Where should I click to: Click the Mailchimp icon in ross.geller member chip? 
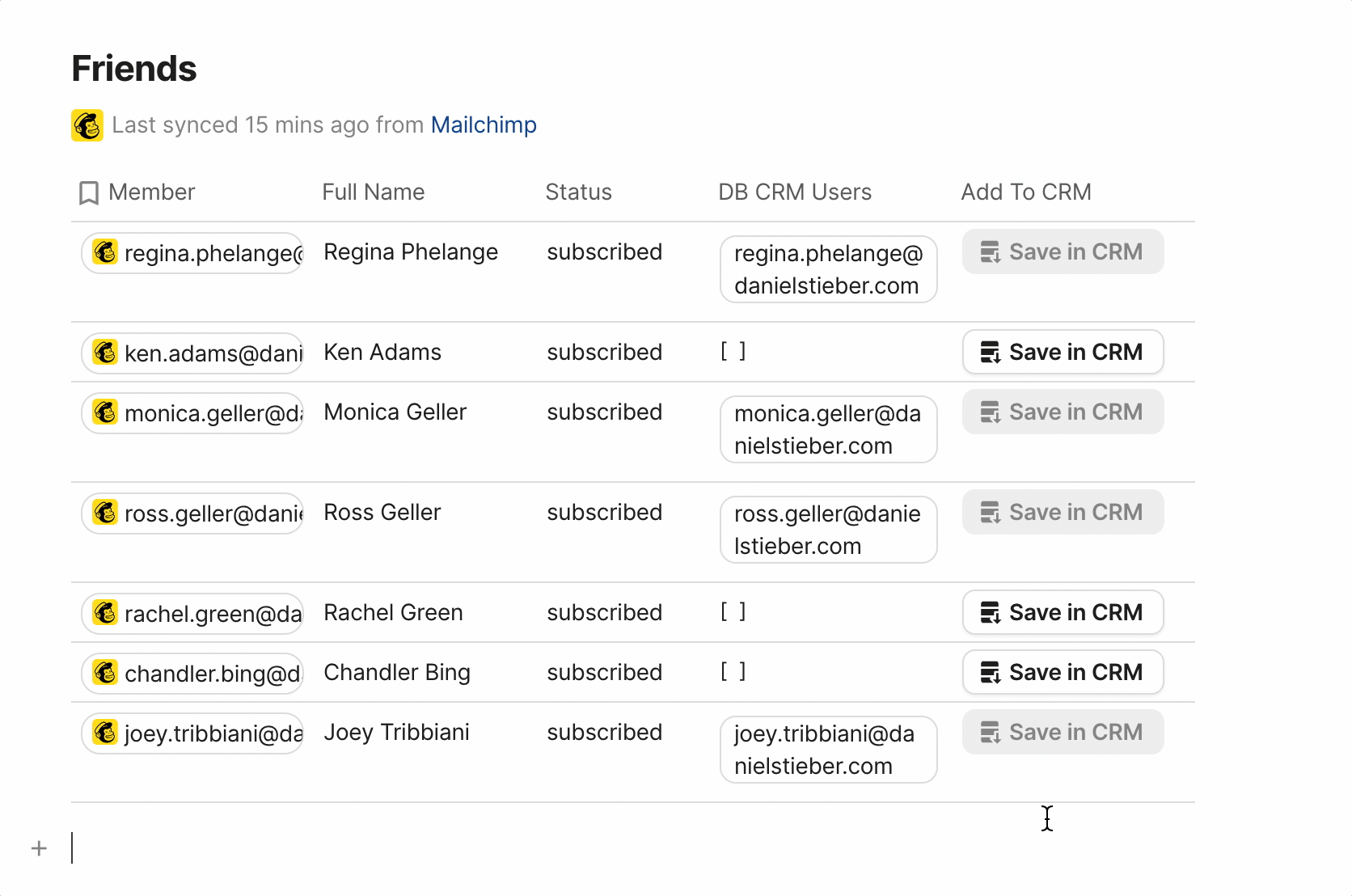pyautogui.click(x=105, y=513)
